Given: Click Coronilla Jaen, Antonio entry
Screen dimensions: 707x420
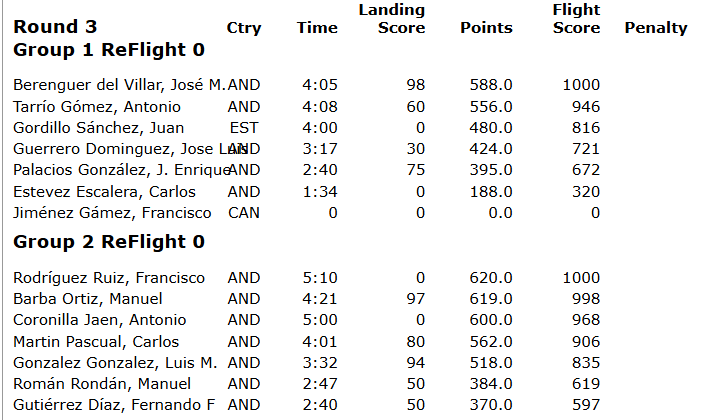Looking at the screenshot, I should pyautogui.click(x=99, y=320).
